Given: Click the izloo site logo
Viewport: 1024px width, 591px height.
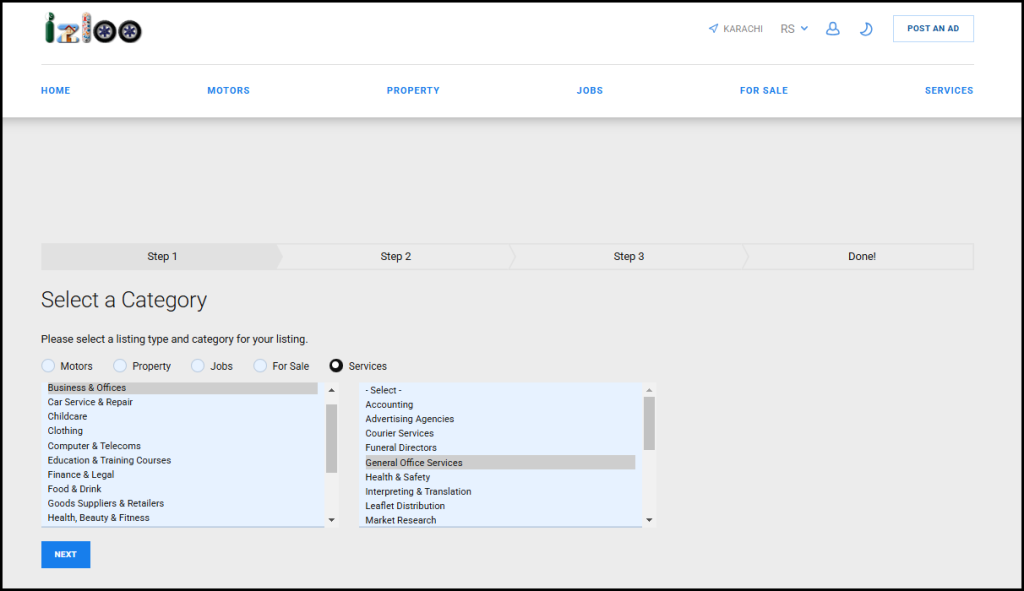Looking at the screenshot, I should pos(90,29).
